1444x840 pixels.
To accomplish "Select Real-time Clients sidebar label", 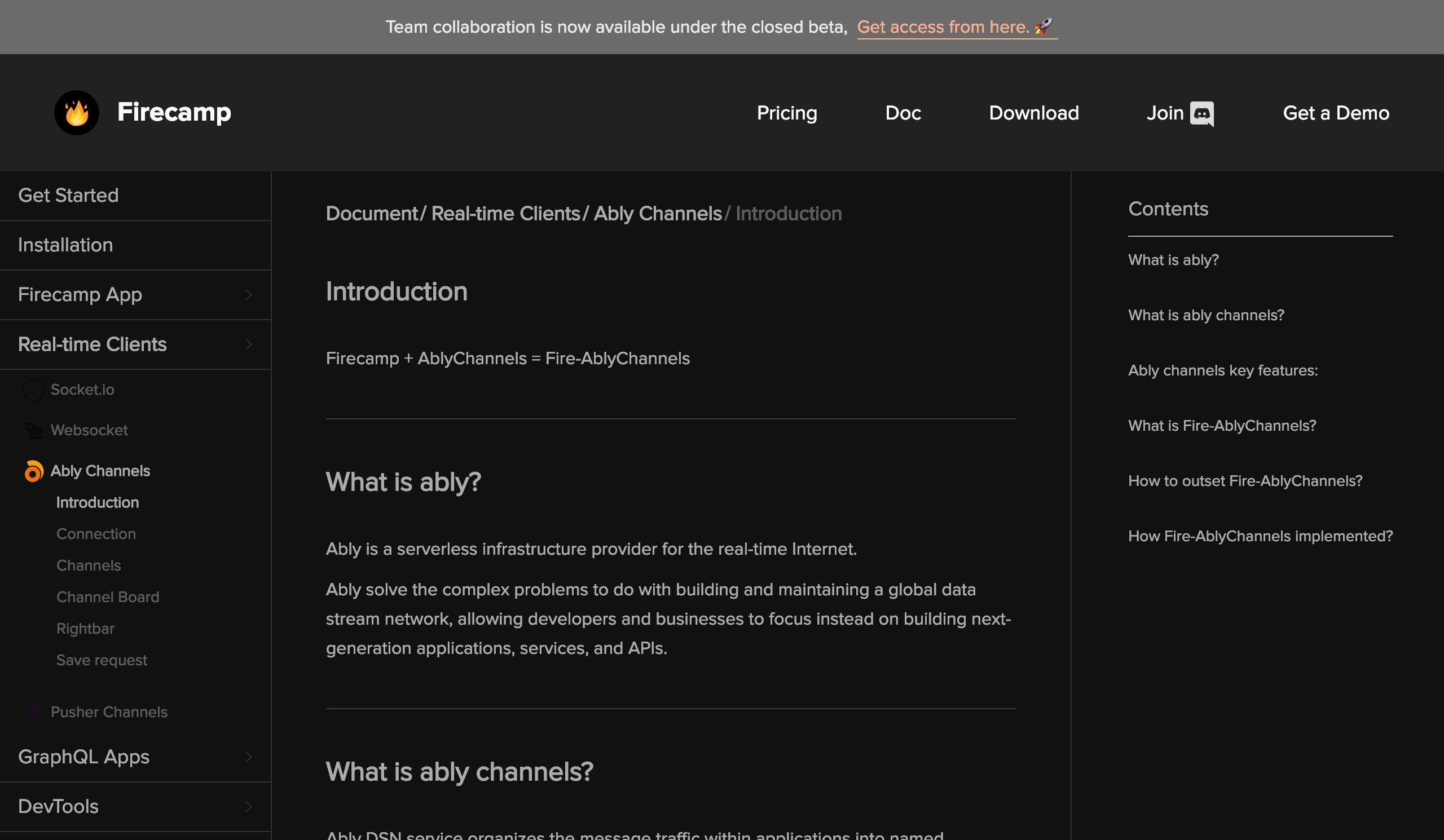I will coord(93,344).
